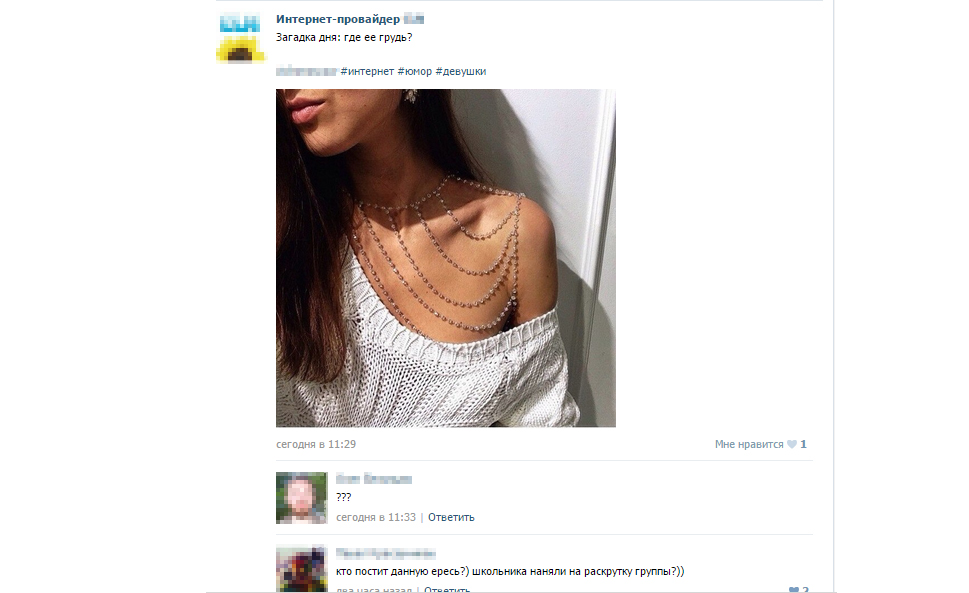Open the first commenter's blurred name
This screenshot has height=593, width=969.
pyautogui.click(x=374, y=479)
